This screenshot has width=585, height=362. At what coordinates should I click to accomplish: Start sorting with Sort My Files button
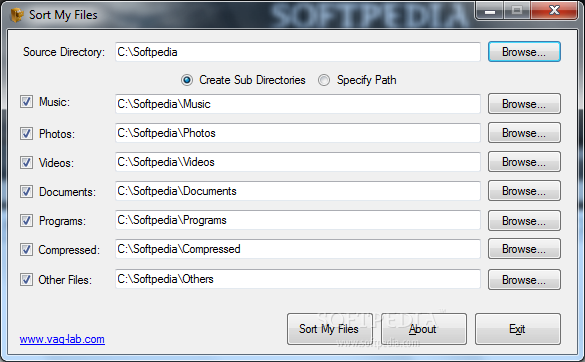(x=330, y=329)
